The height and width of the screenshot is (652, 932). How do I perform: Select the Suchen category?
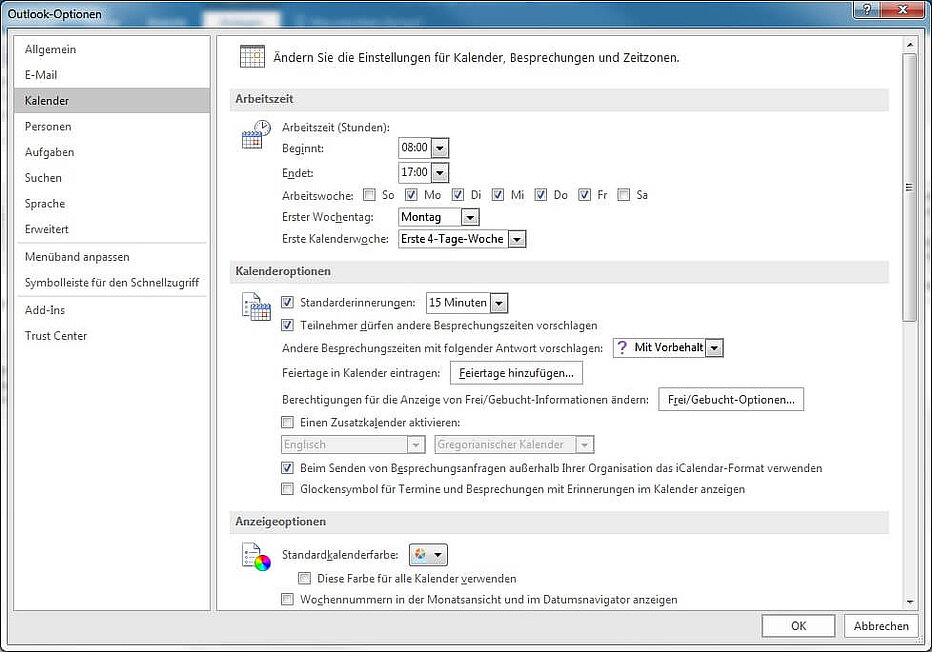click(112, 177)
